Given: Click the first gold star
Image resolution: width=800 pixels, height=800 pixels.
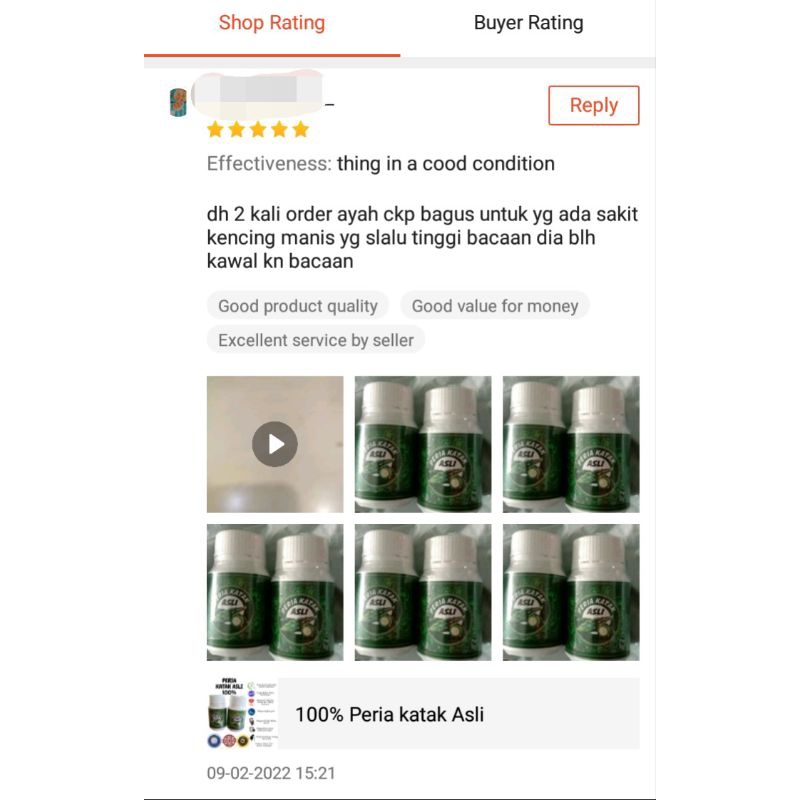Looking at the screenshot, I should tap(215, 130).
